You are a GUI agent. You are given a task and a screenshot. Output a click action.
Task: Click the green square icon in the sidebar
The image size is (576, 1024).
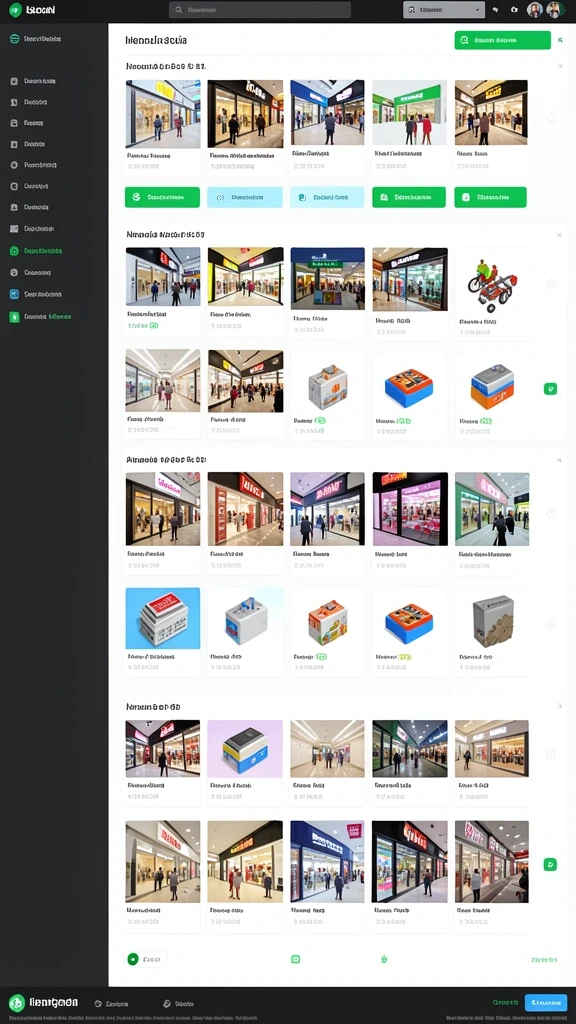[x=14, y=317]
